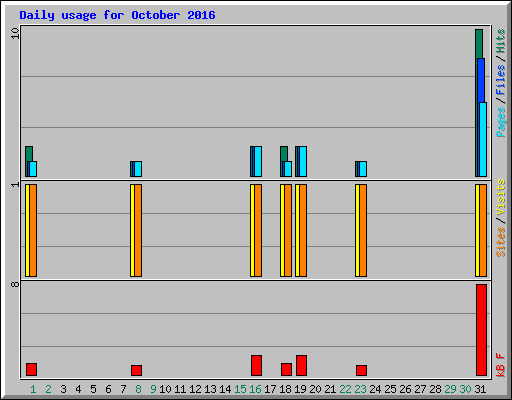The width and height of the screenshot is (512, 400).
Task: Click day label "23" on the x-axis
Action: (x=360, y=389)
